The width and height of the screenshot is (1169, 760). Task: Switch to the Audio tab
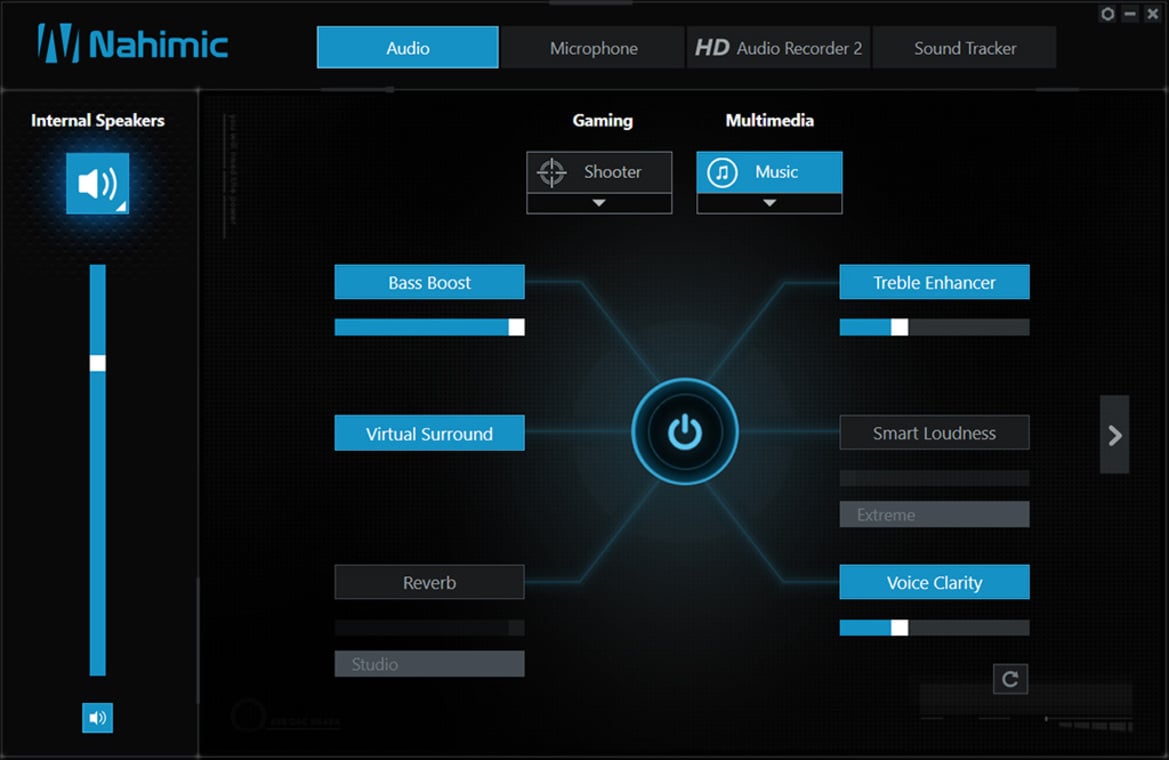[x=408, y=48]
